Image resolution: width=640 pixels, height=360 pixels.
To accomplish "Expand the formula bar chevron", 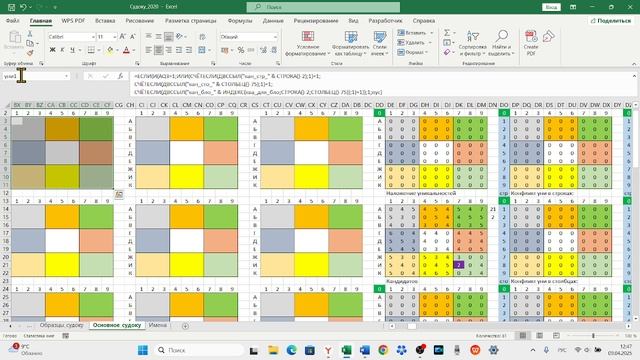I will point(634,76).
